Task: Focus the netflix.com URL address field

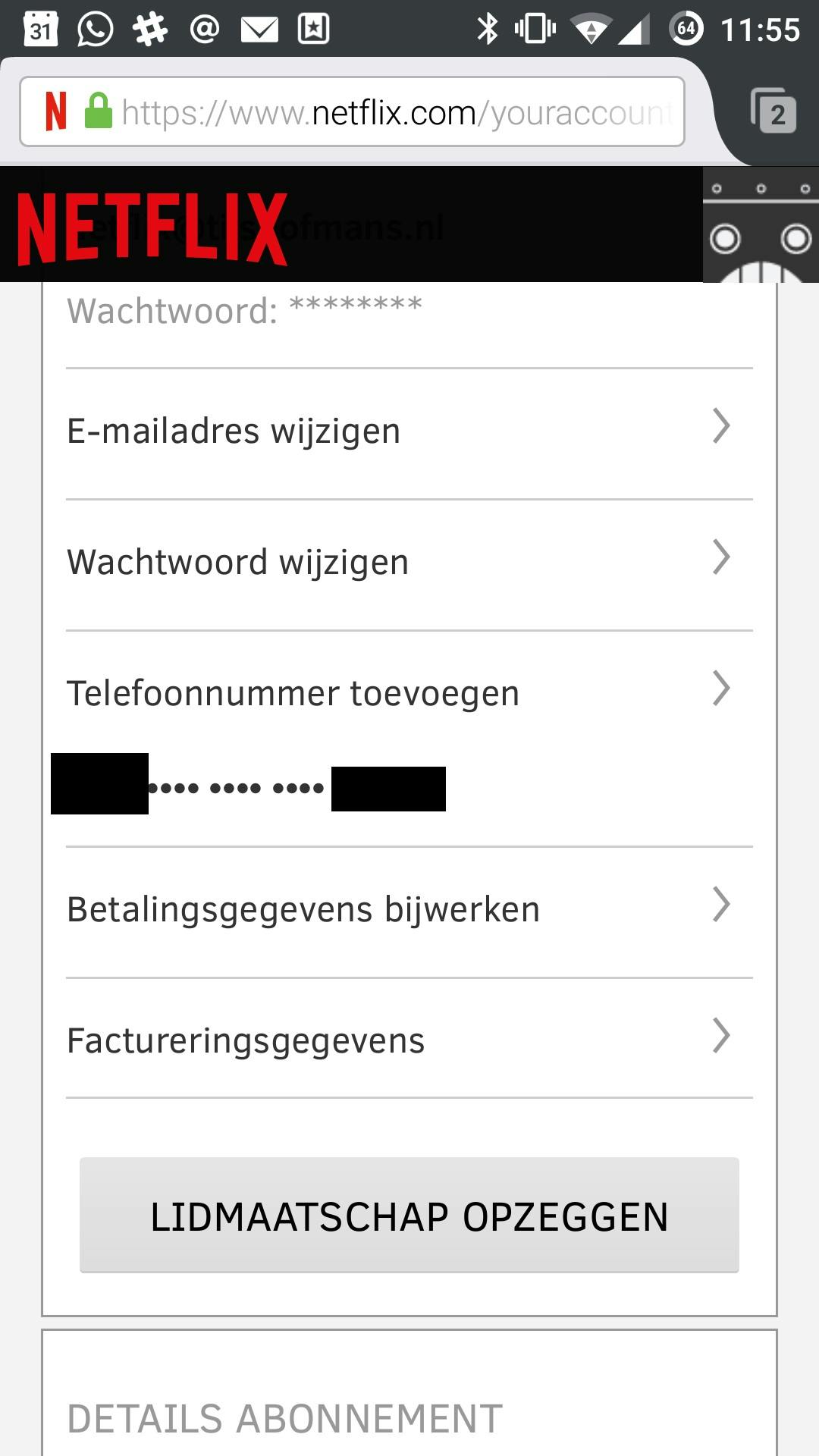Action: click(396, 112)
